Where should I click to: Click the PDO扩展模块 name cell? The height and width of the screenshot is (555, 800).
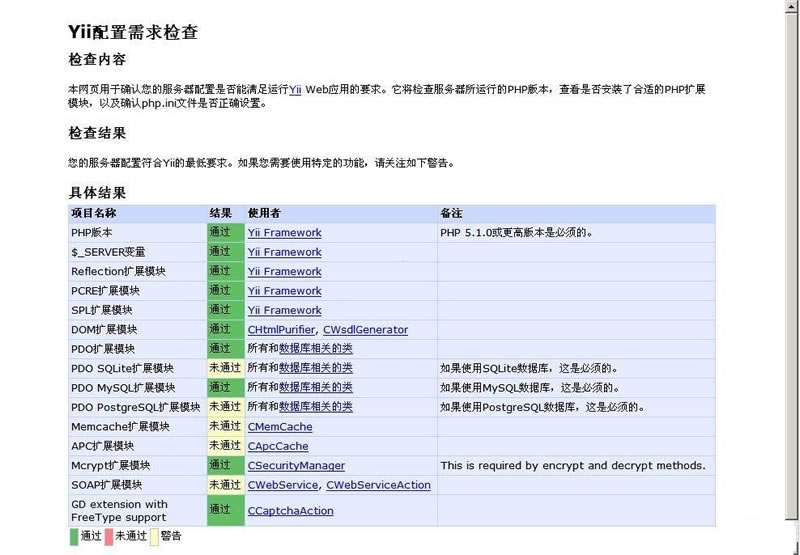[137, 349]
